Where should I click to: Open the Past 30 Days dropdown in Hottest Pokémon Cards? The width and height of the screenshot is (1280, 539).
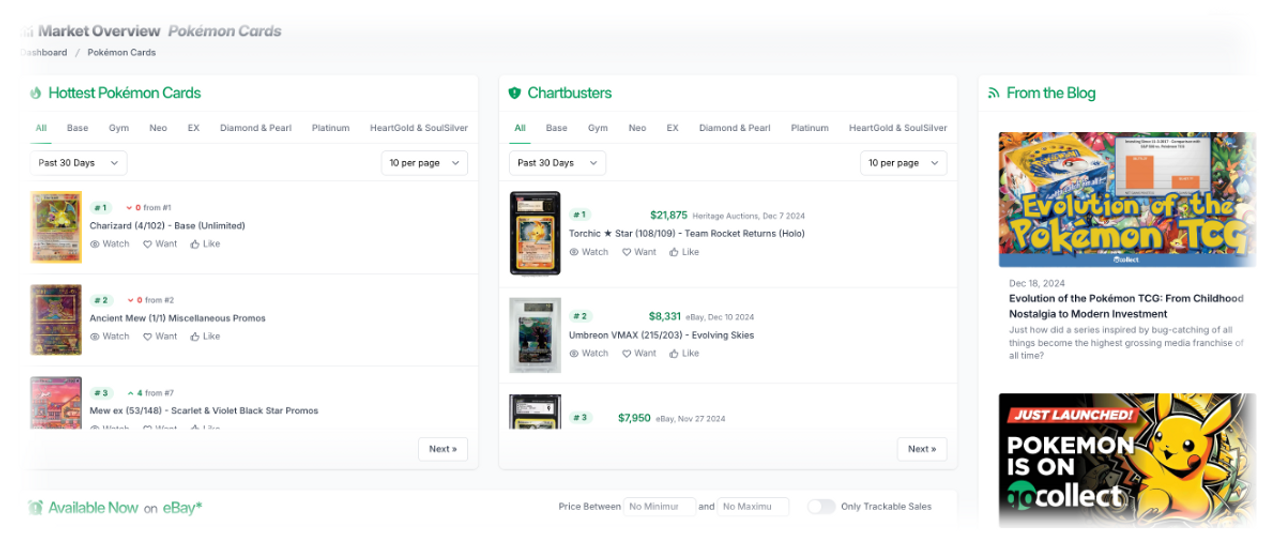[x=79, y=163]
